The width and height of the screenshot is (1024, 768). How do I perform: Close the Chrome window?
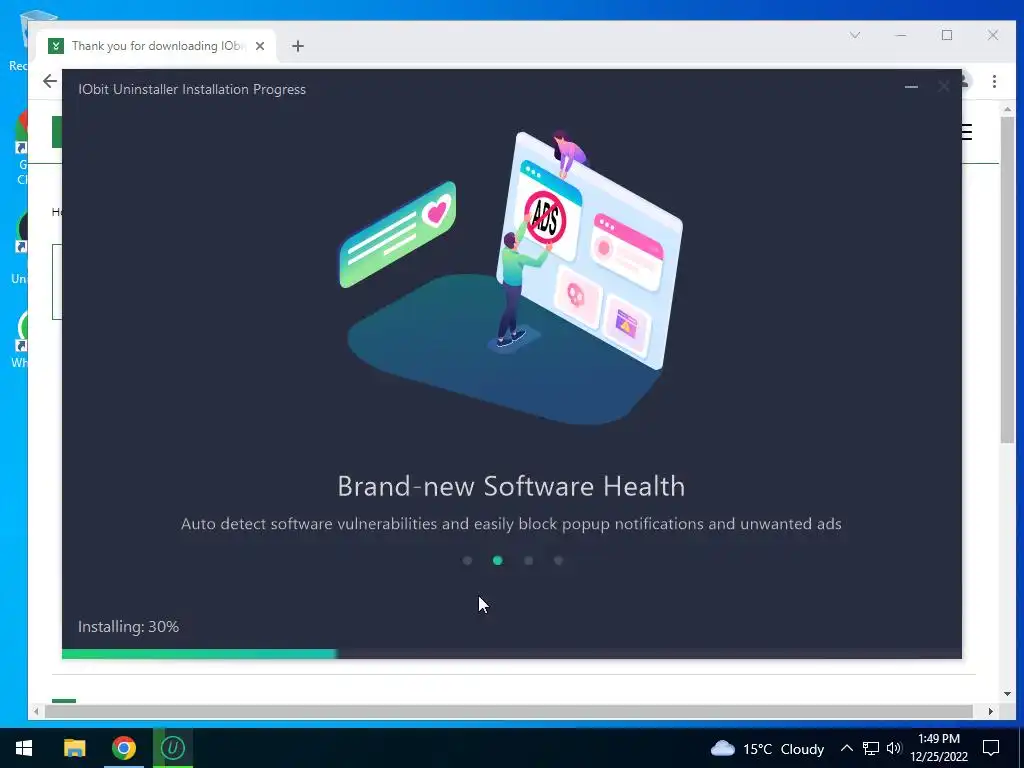993,35
